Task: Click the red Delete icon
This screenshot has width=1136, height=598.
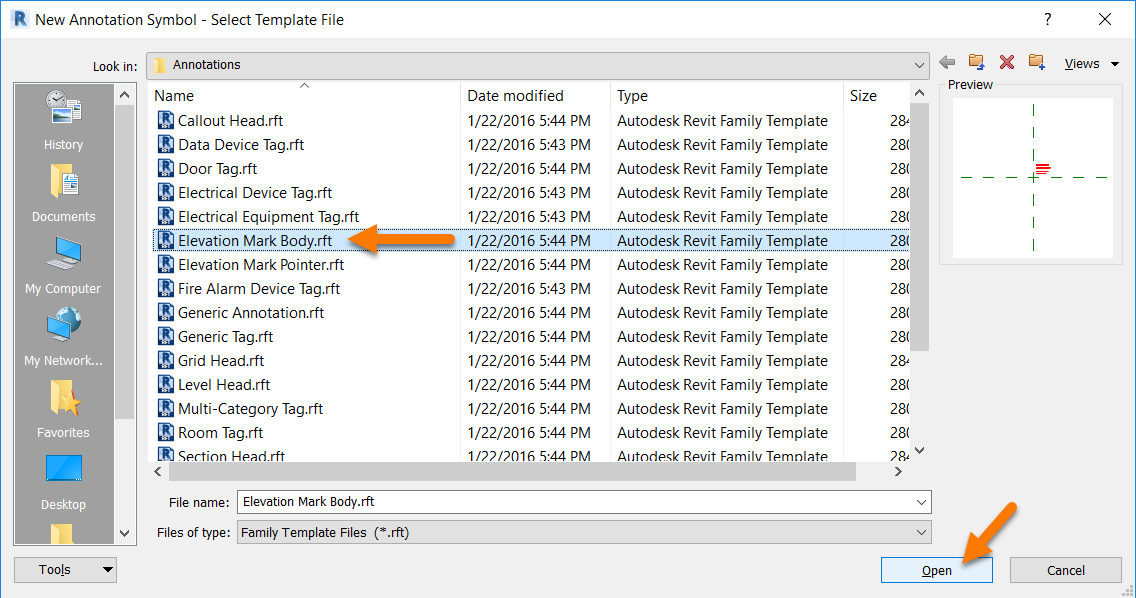Action: tap(1007, 63)
